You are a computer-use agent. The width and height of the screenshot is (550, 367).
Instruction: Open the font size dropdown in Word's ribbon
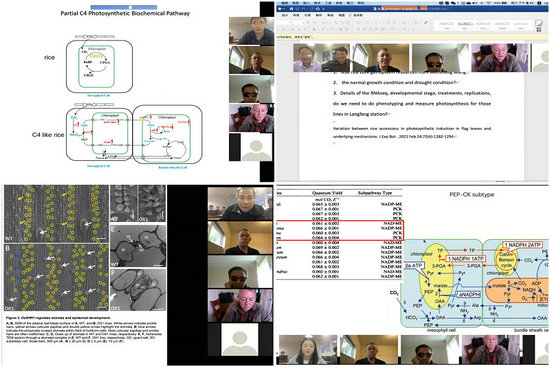pyautogui.click(x=299, y=22)
